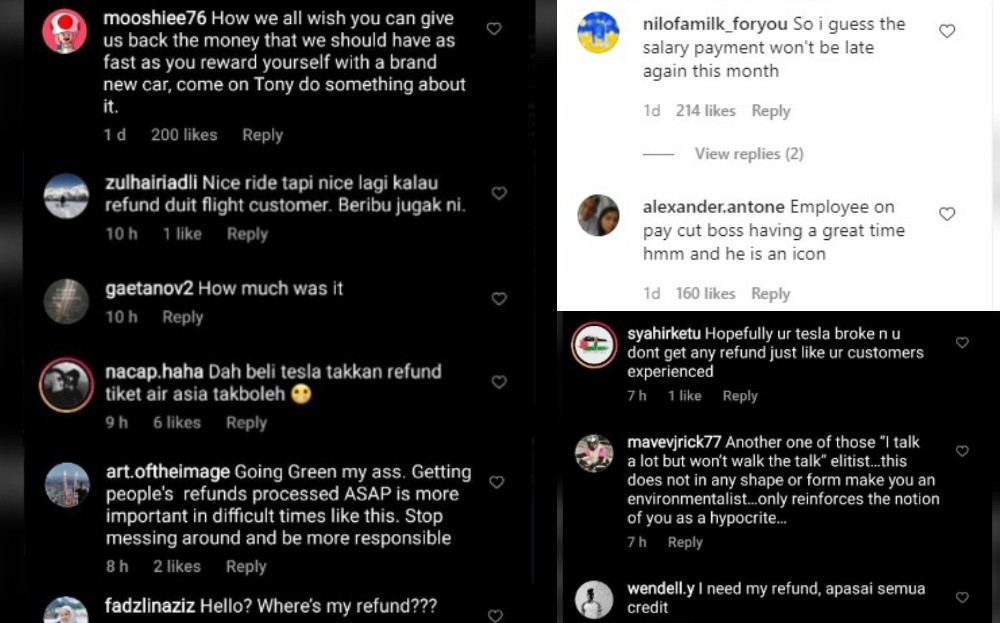Open syahirketu's profile via username
The width and height of the screenshot is (1000, 623).
(664, 334)
